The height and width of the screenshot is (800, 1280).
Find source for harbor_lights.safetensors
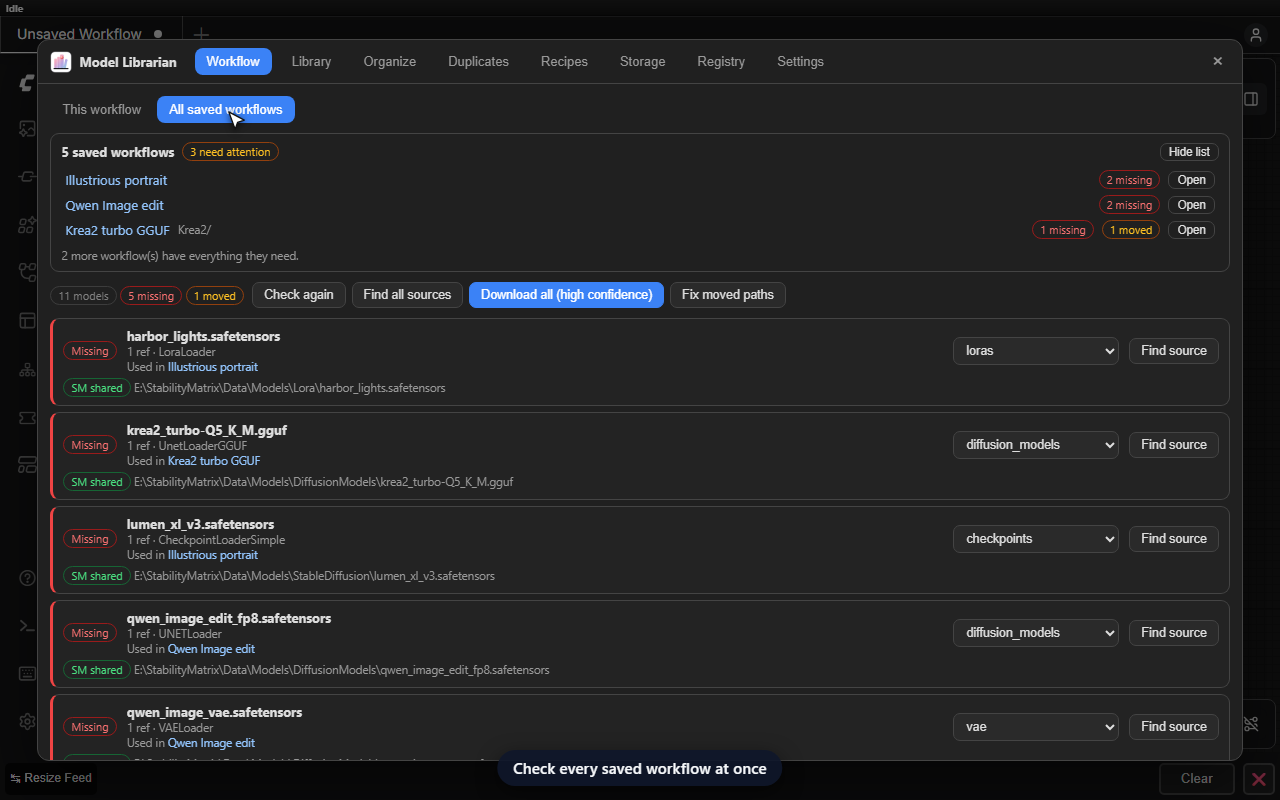(1174, 351)
